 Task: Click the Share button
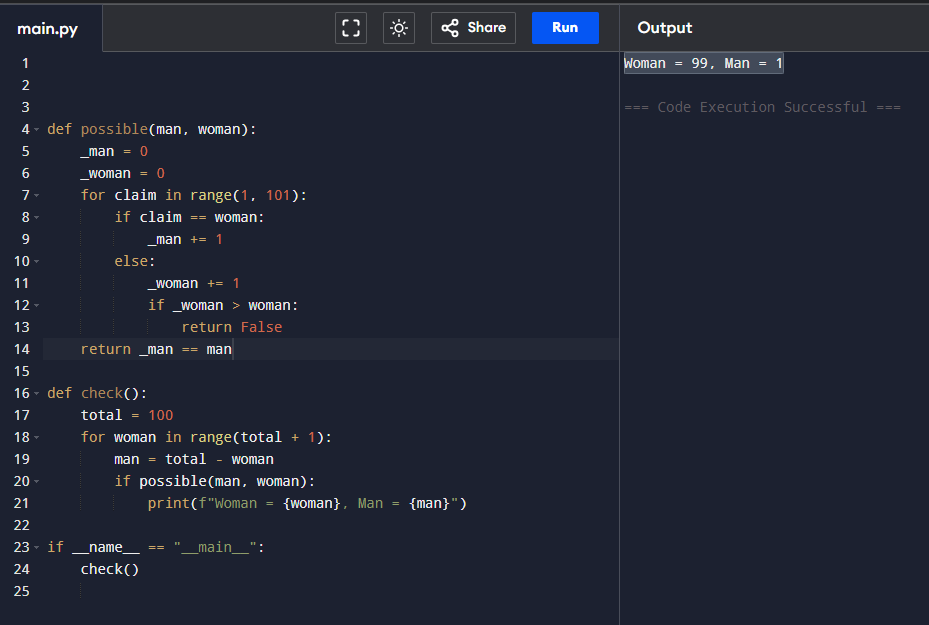pyautogui.click(x=473, y=28)
